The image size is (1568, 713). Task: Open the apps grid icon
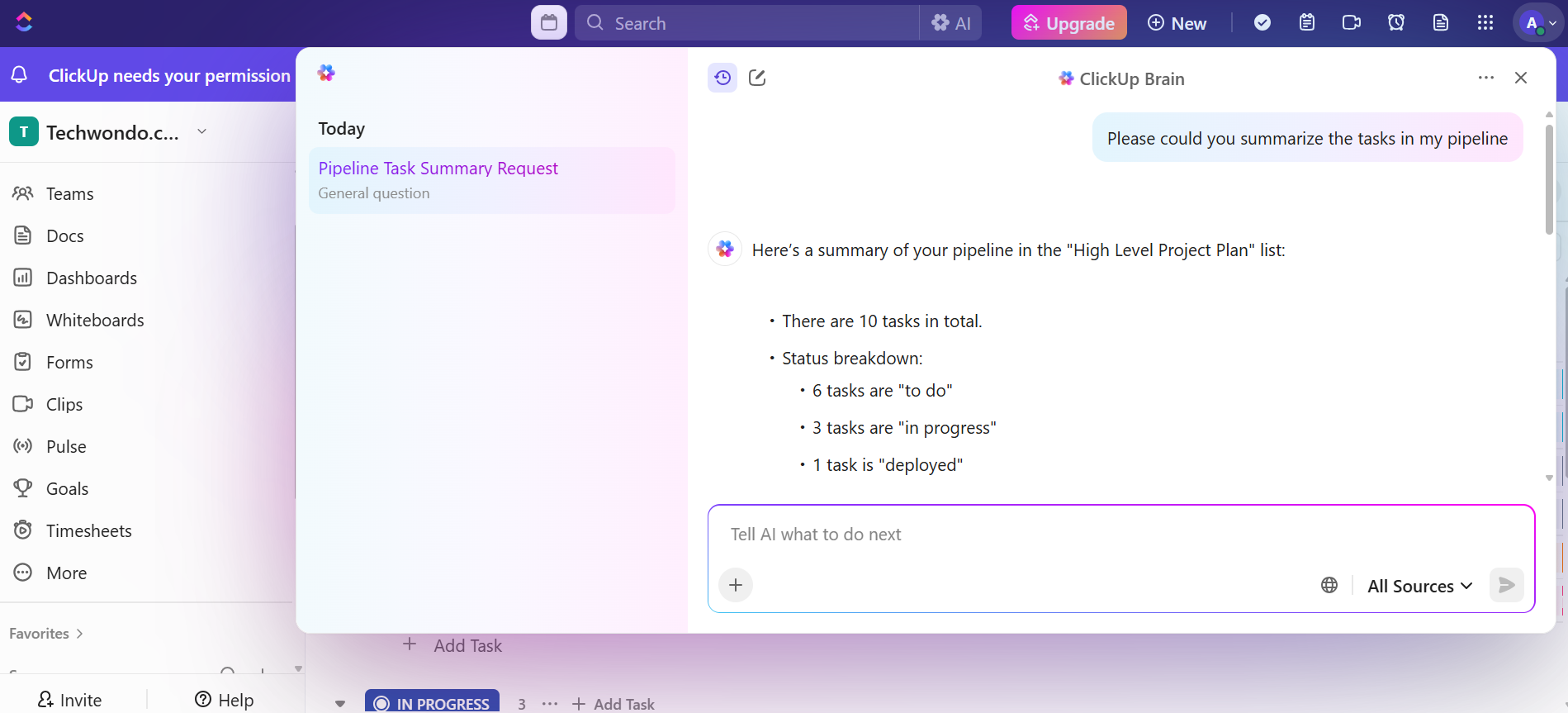(x=1485, y=23)
